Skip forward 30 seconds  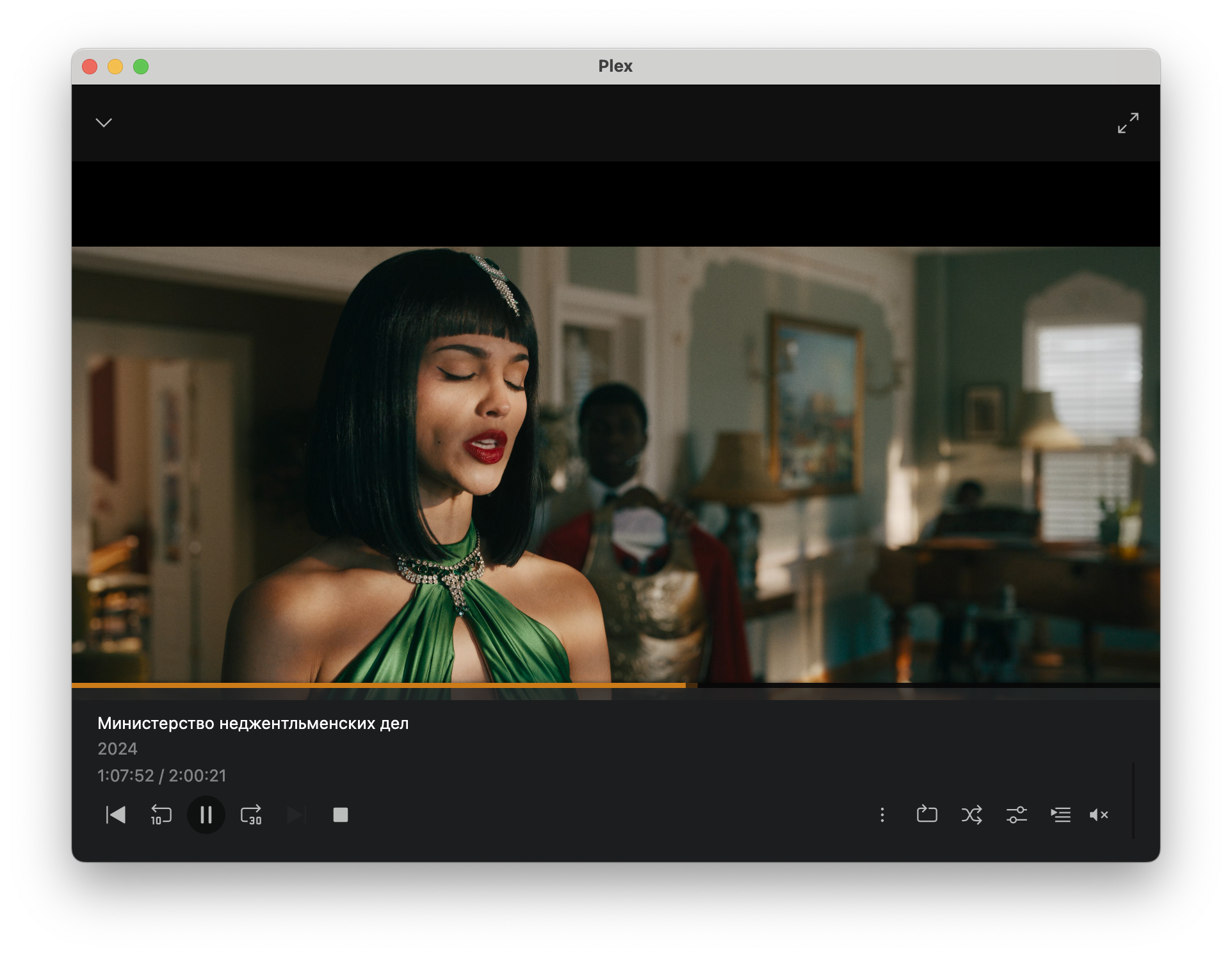pos(251,815)
